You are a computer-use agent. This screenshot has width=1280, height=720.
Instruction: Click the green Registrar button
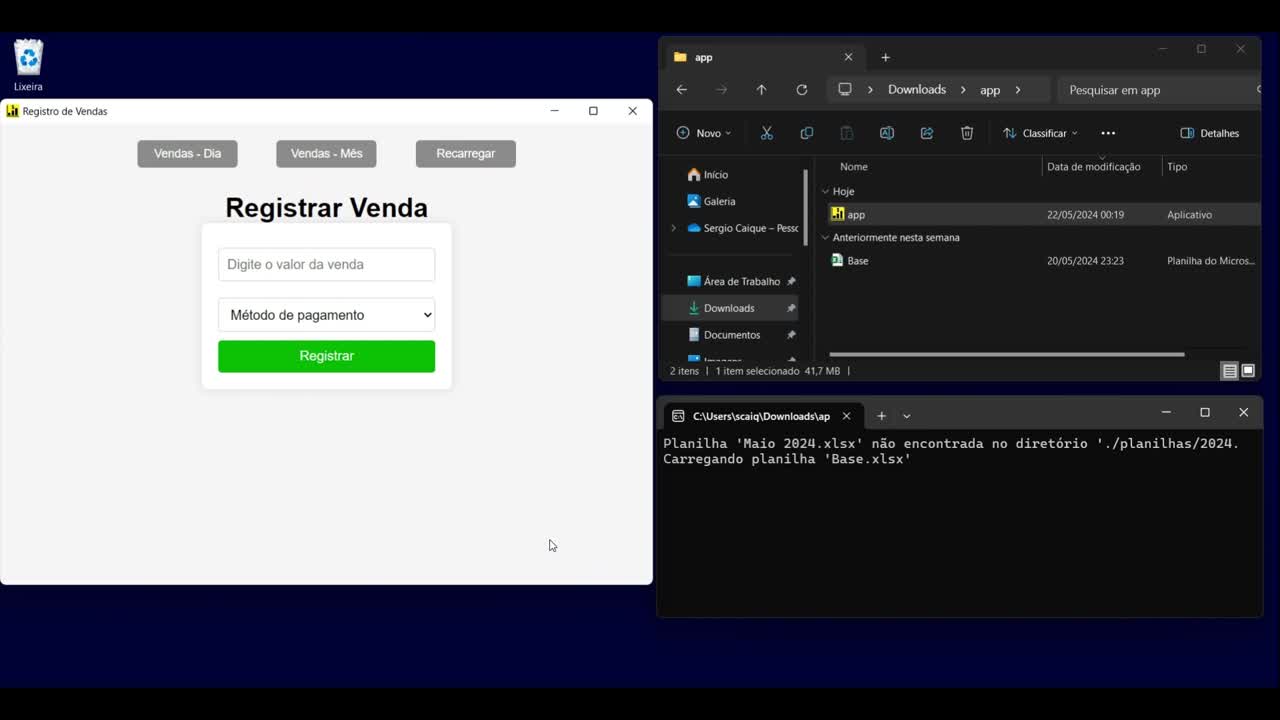tap(326, 356)
